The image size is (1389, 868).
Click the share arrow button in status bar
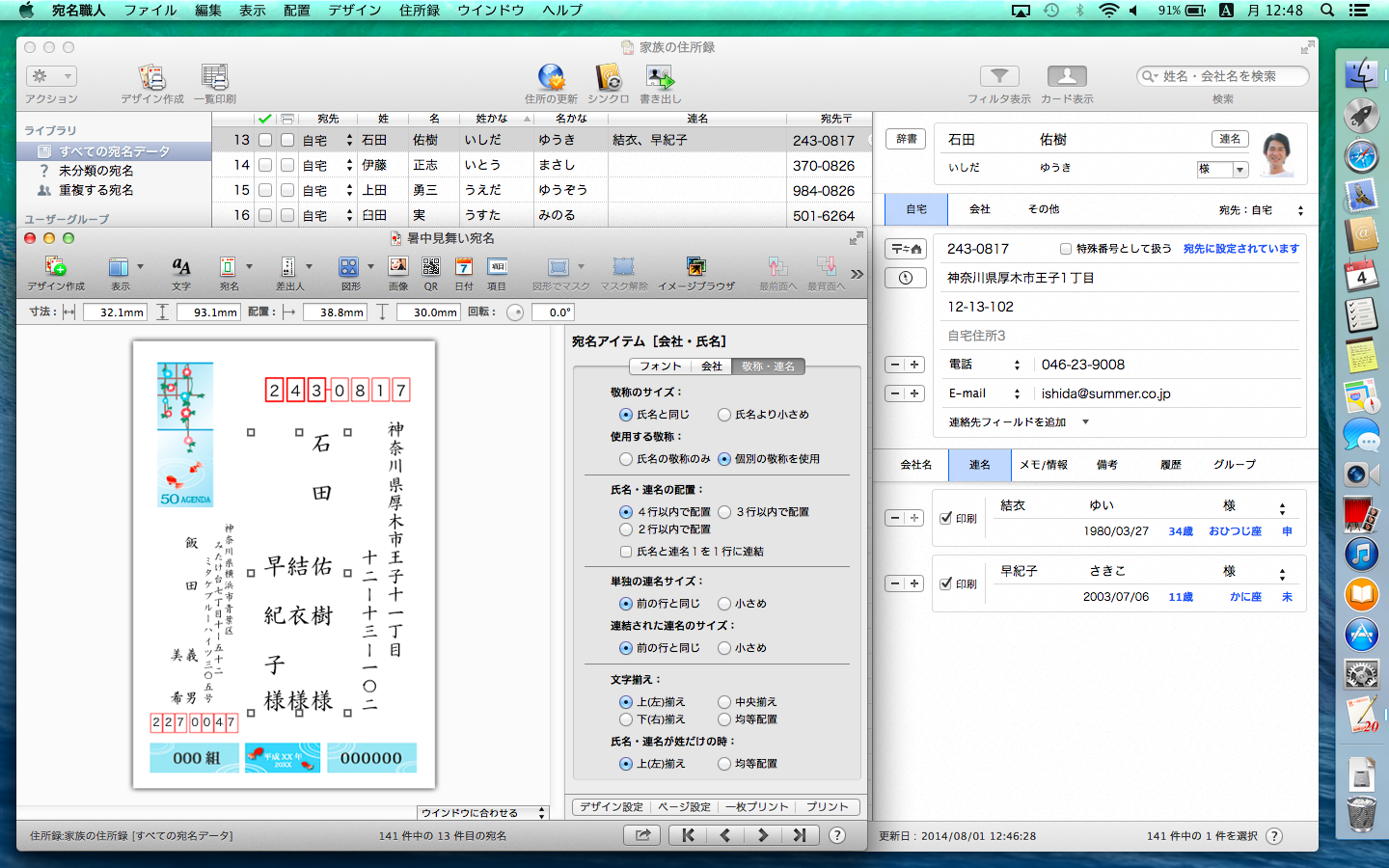pyautogui.click(x=642, y=835)
